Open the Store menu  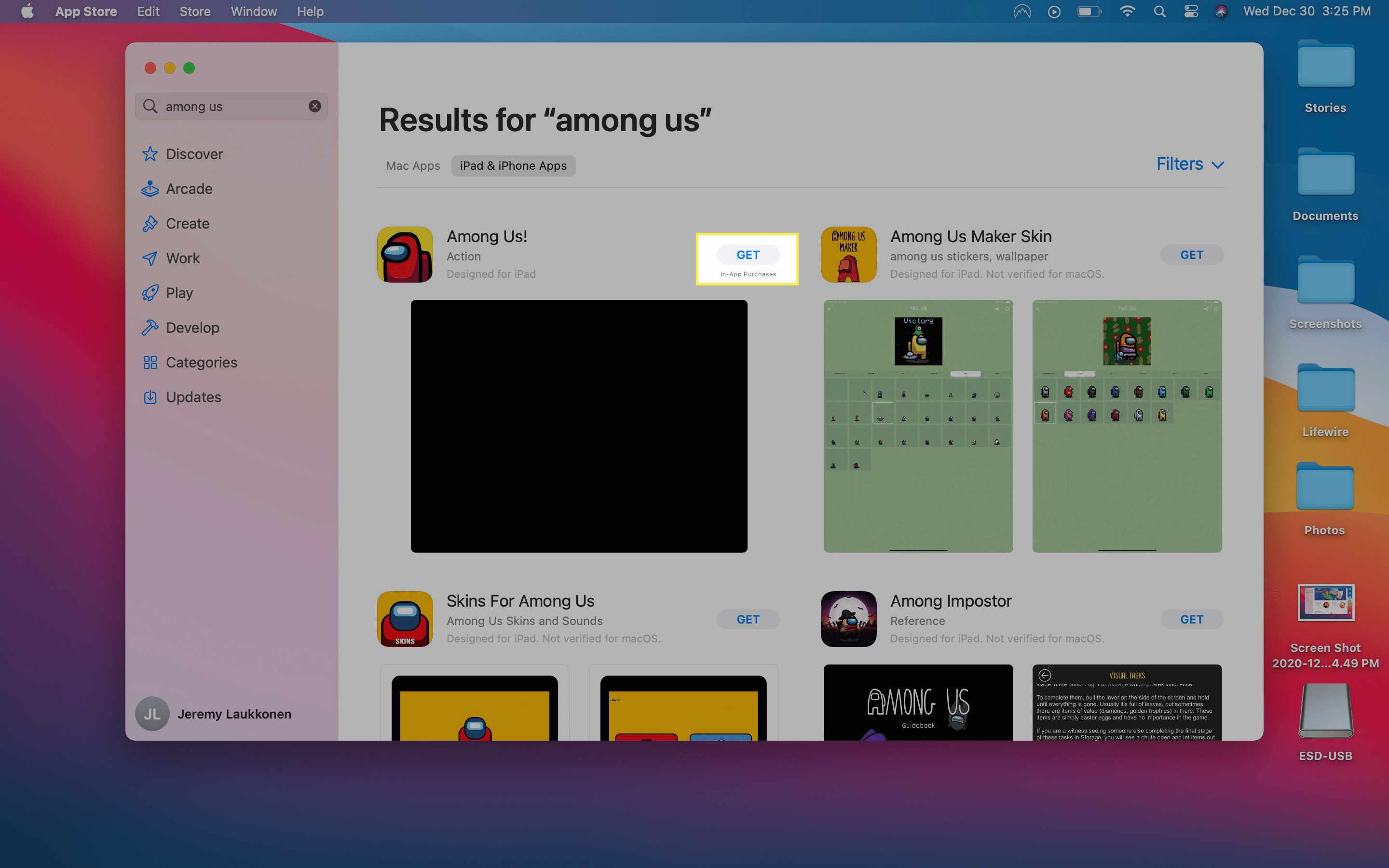click(x=194, y=12)
